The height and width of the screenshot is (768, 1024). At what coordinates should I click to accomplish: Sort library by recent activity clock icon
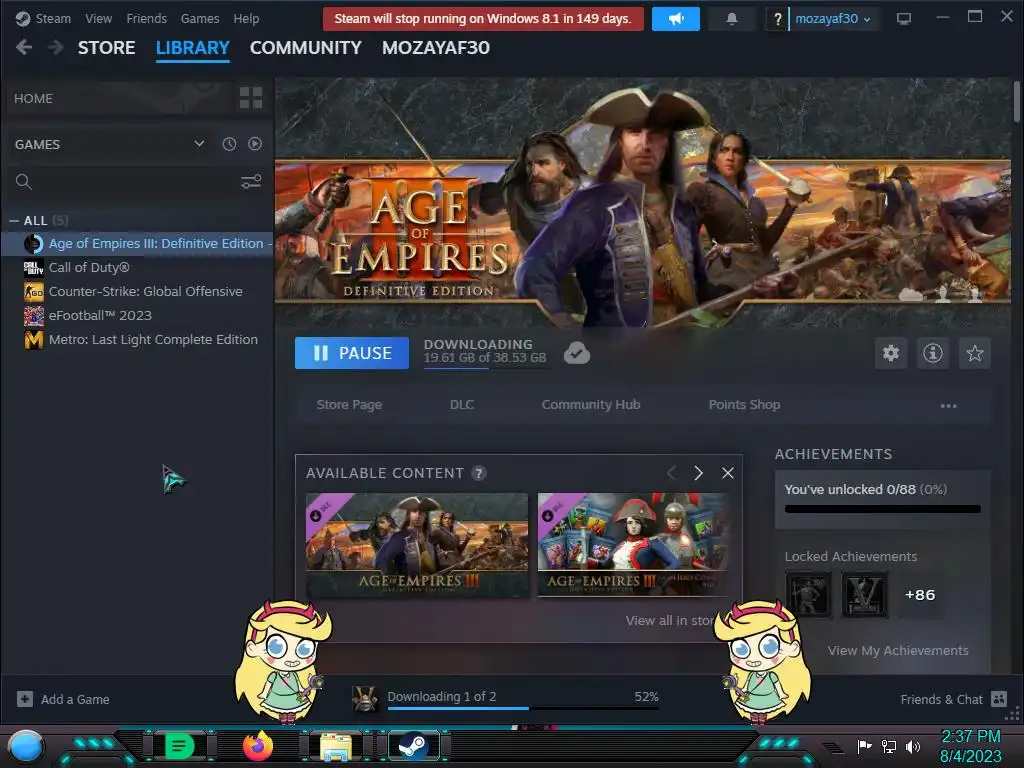tap(229, 144)
